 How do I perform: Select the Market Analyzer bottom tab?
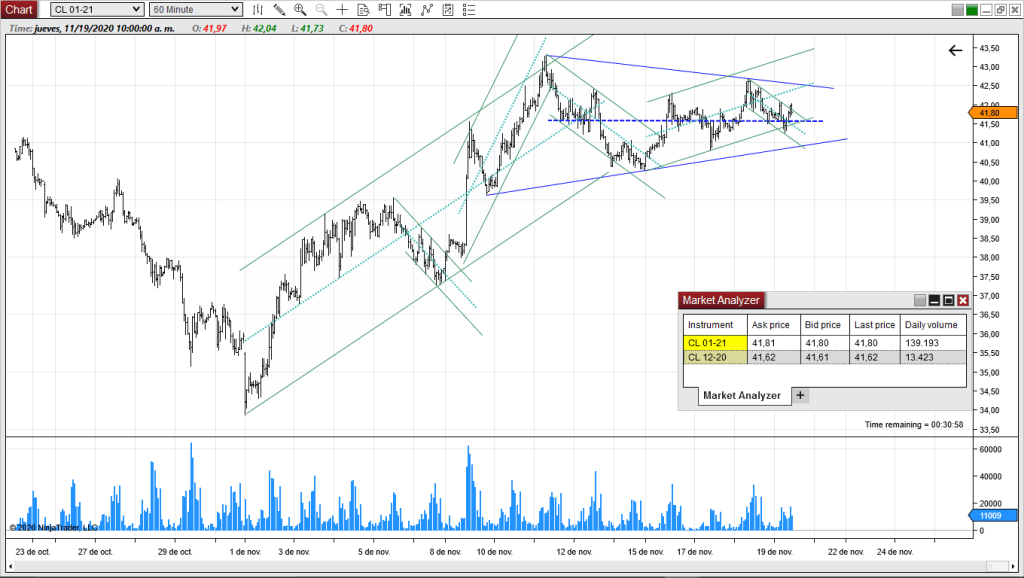[741, 396]
